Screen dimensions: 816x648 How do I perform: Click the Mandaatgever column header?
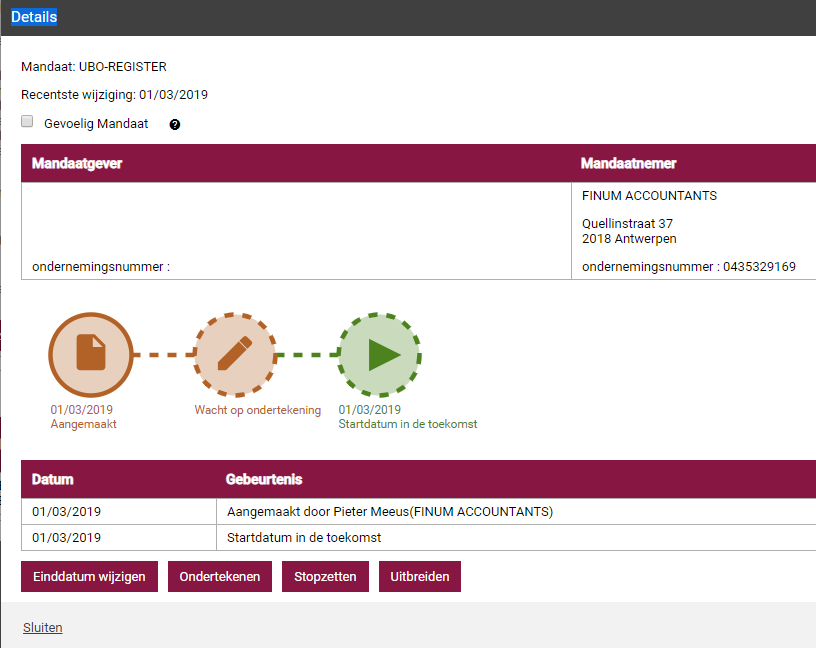pos(77,163)
